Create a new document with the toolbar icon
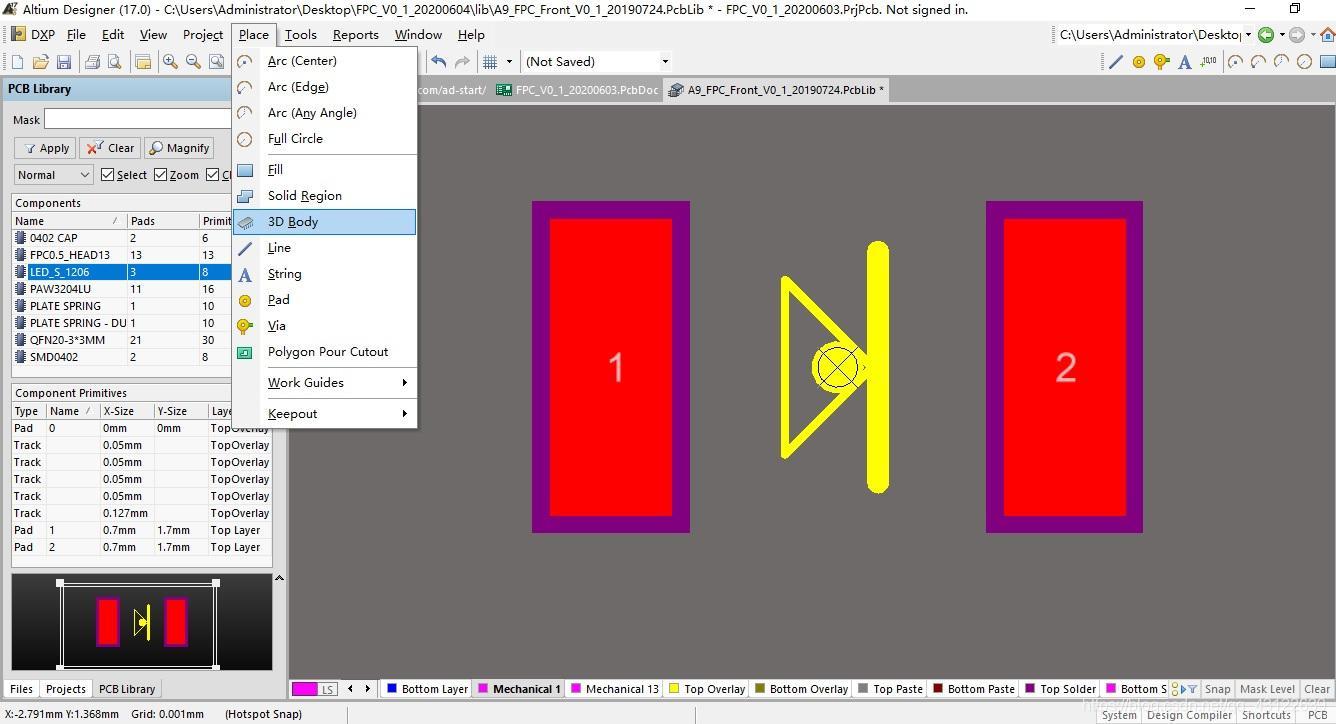 pos(18,62)
